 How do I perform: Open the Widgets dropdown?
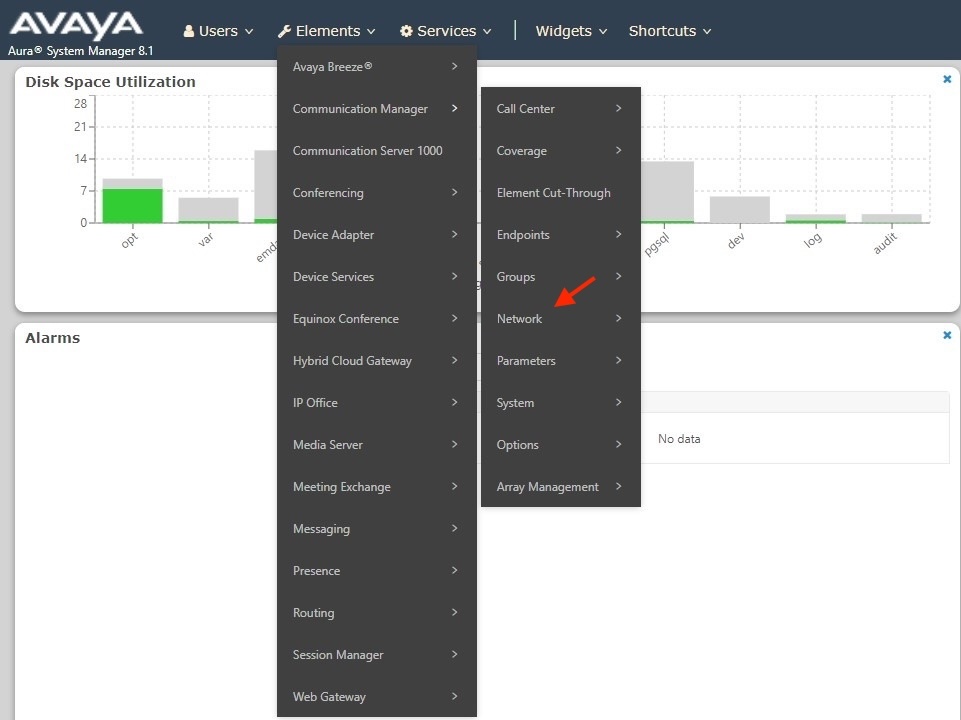coord(571,31)
